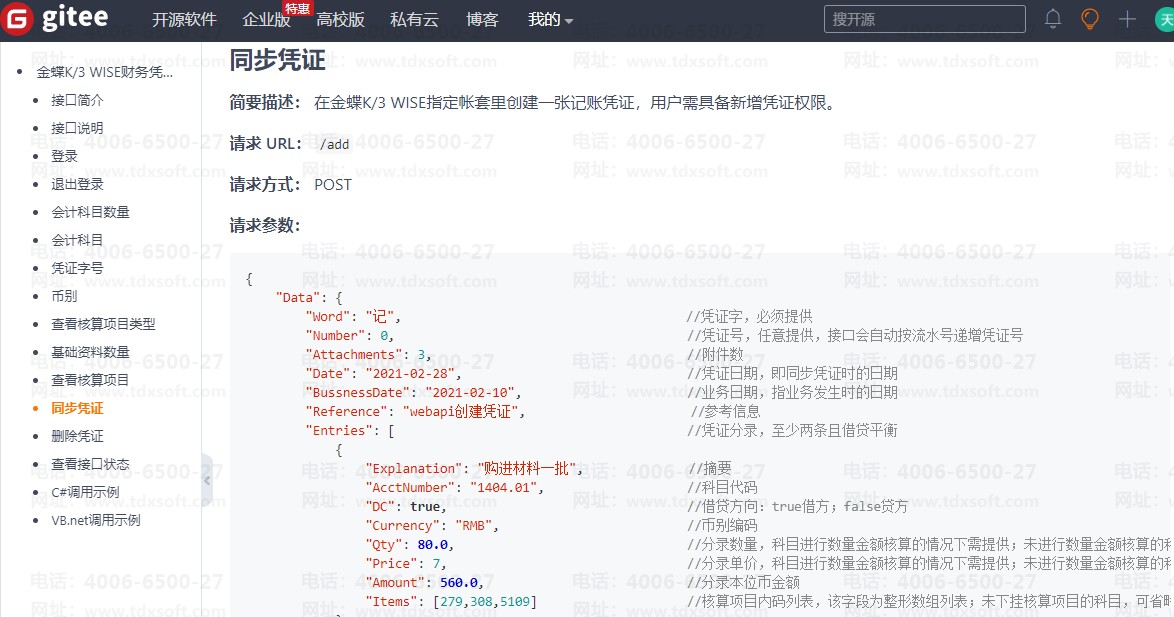Open the 开源软件 menu
This screenshot has width=1174, height=617.
(x=184, y=19)
